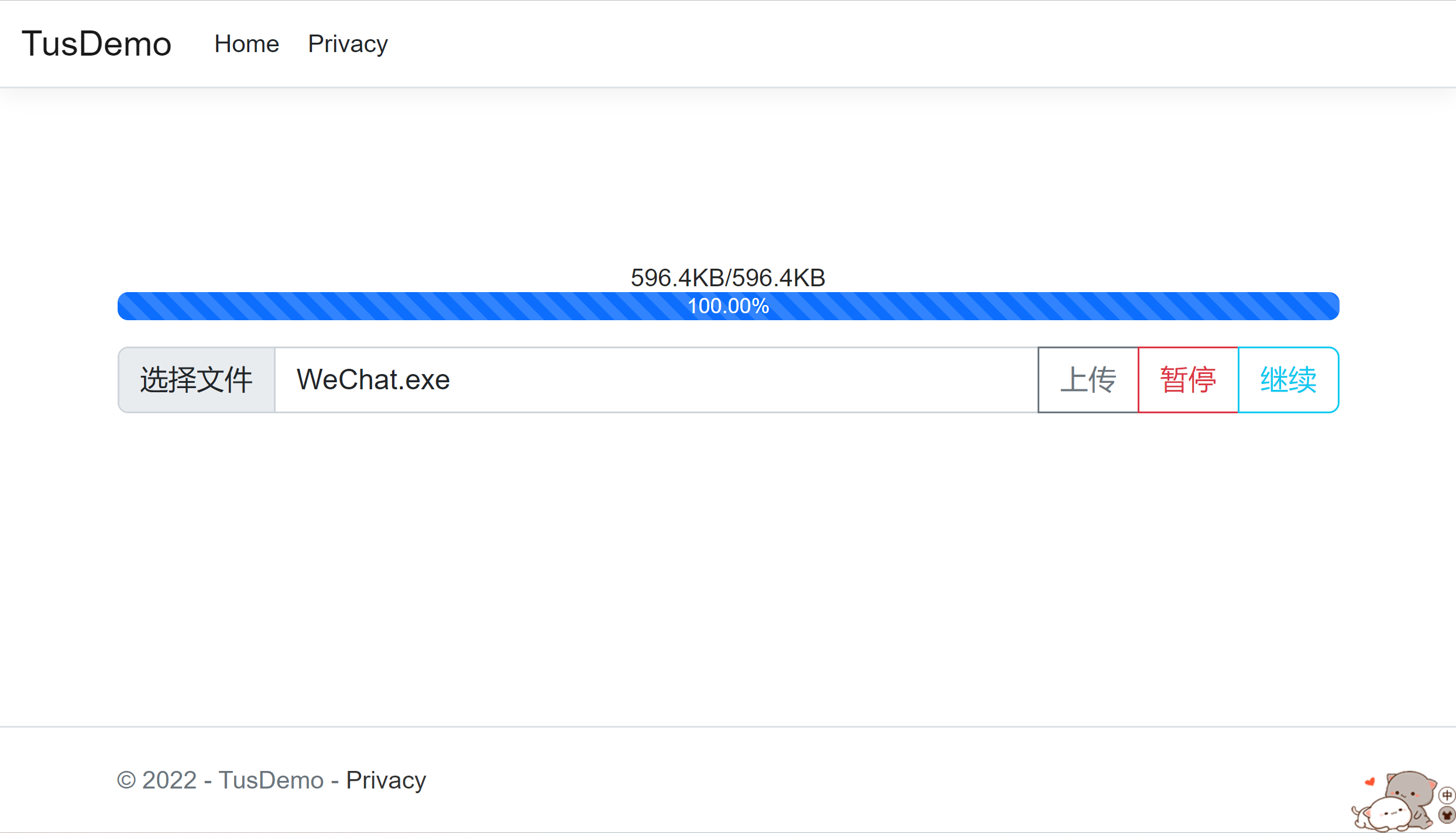Go to the Home page
Viewport: 1456px width, 833px height.
pyautogui.click(x=246, y=44)
